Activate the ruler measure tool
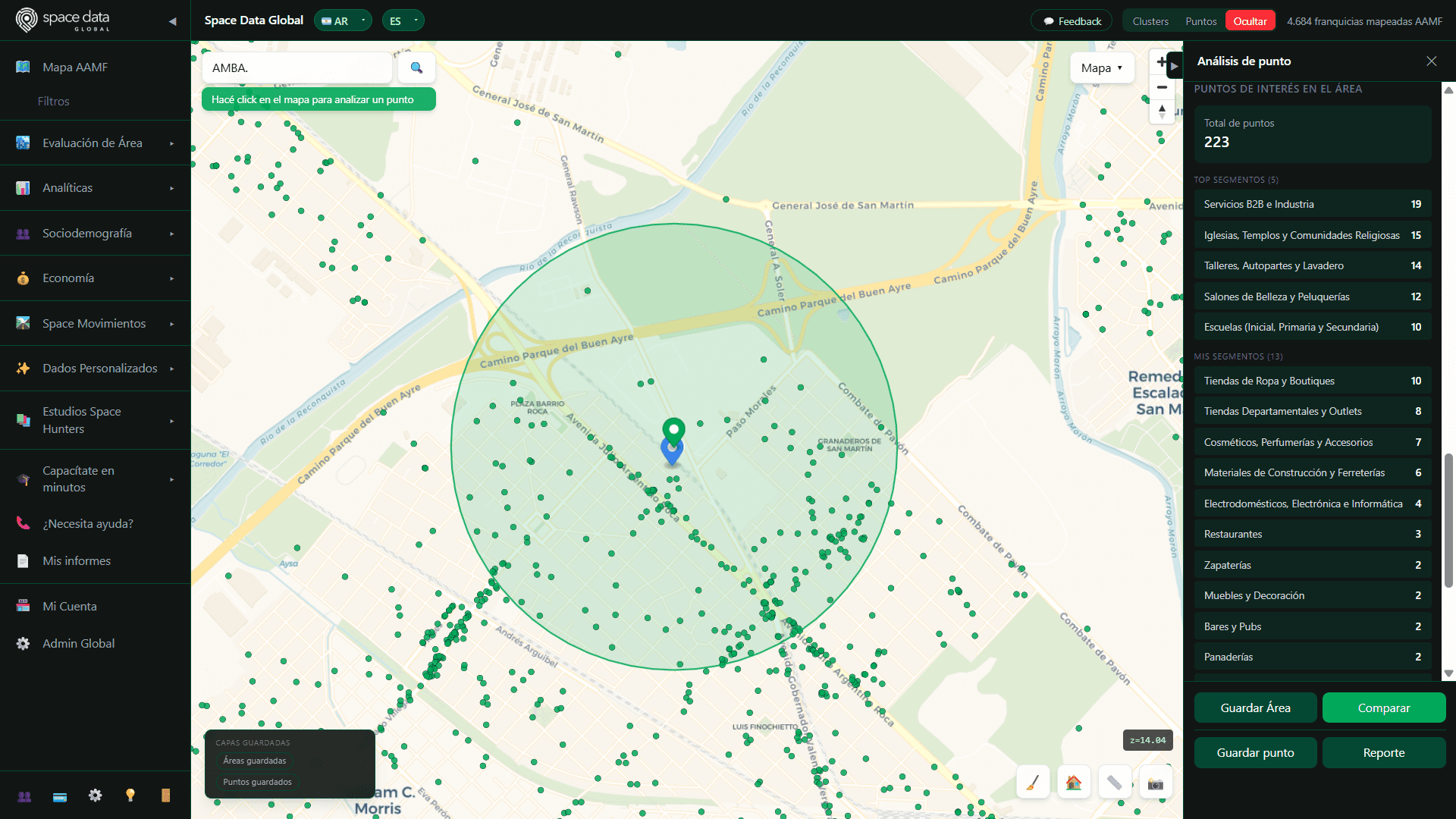This screenshot has width=1456, height=819. point(1114,783)
